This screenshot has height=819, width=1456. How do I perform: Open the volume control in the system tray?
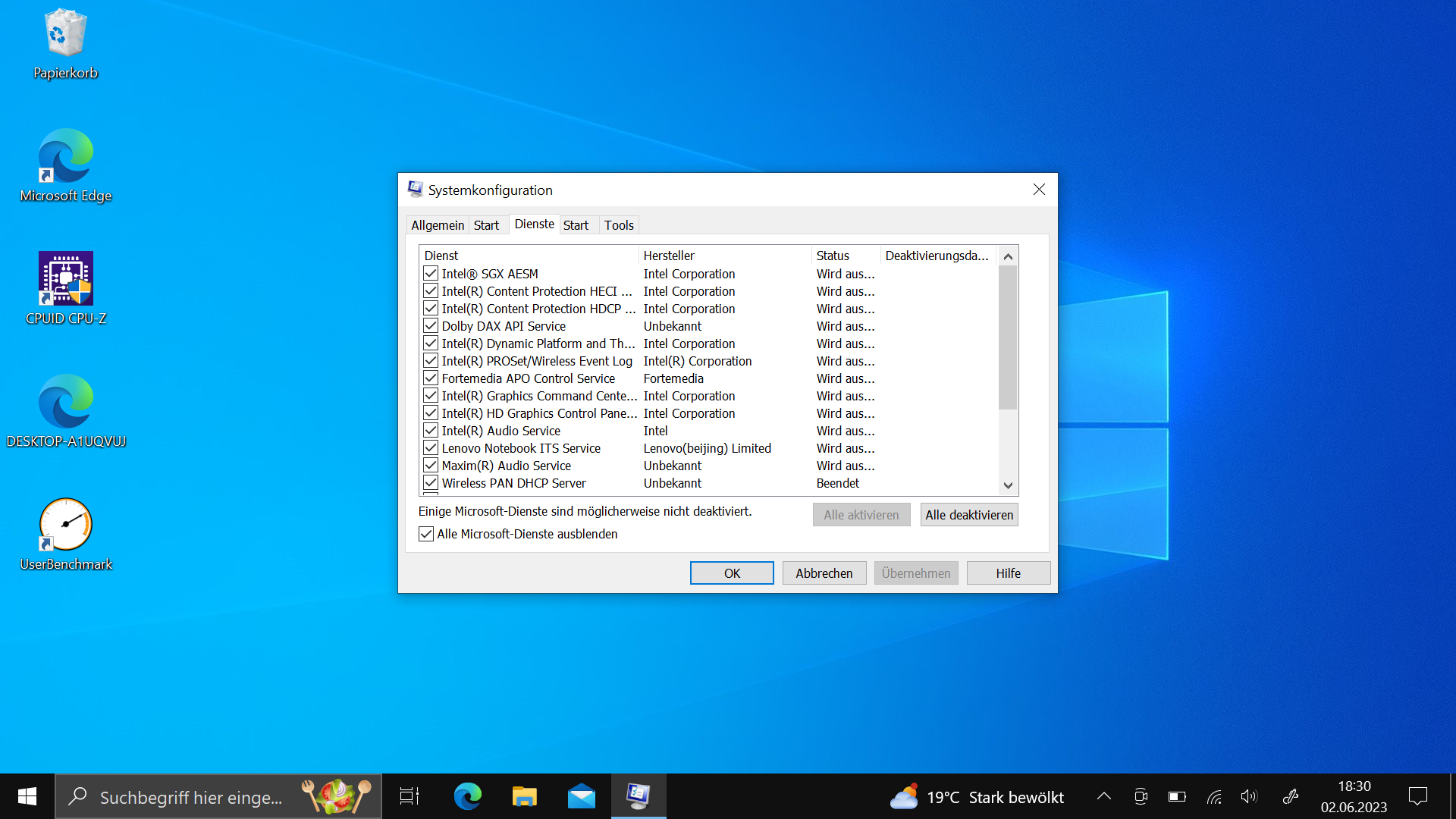pos(1248,796)
